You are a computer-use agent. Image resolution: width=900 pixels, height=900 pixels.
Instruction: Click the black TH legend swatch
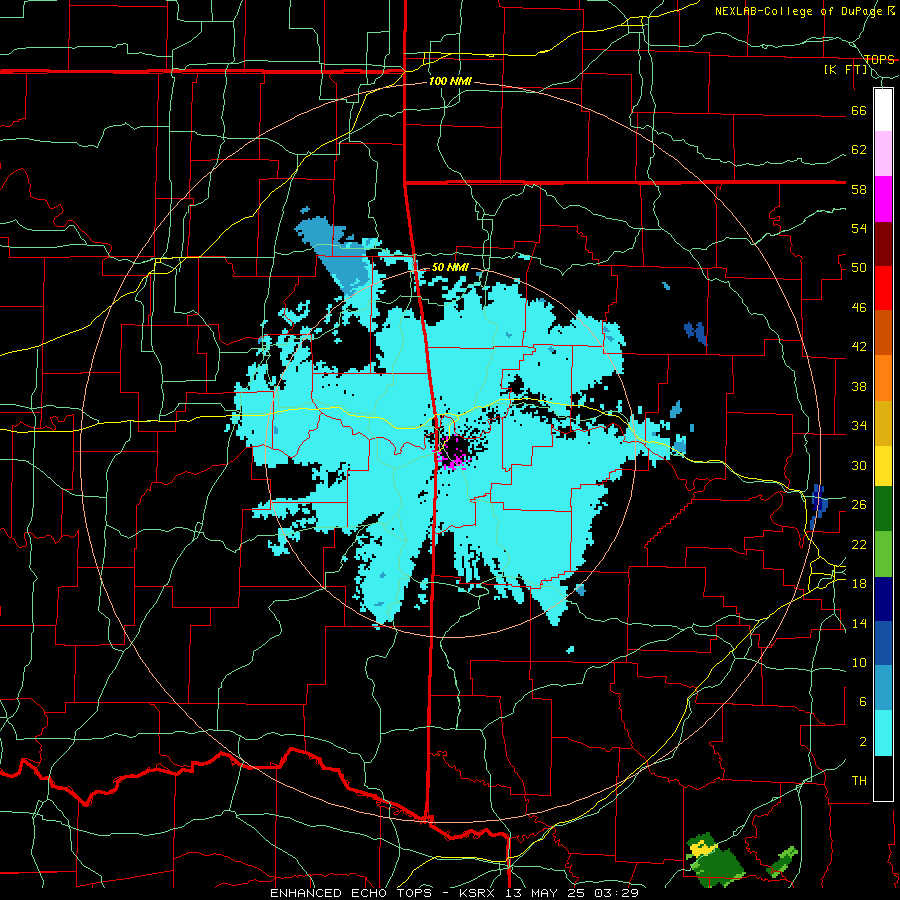pyautogui.click(x=883, y=778)
